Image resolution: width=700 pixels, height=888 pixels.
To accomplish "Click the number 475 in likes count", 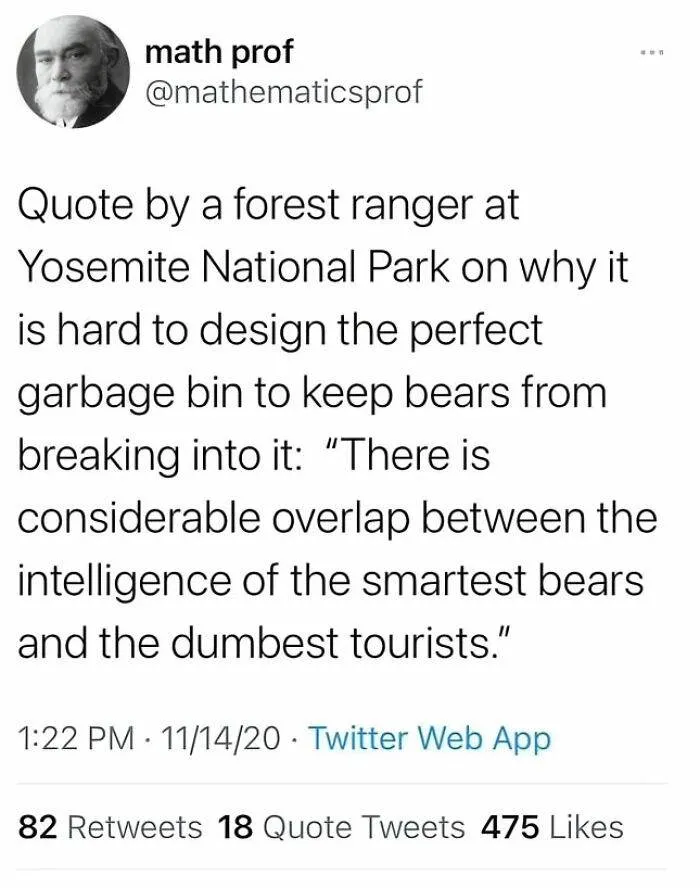I will 511,827.
